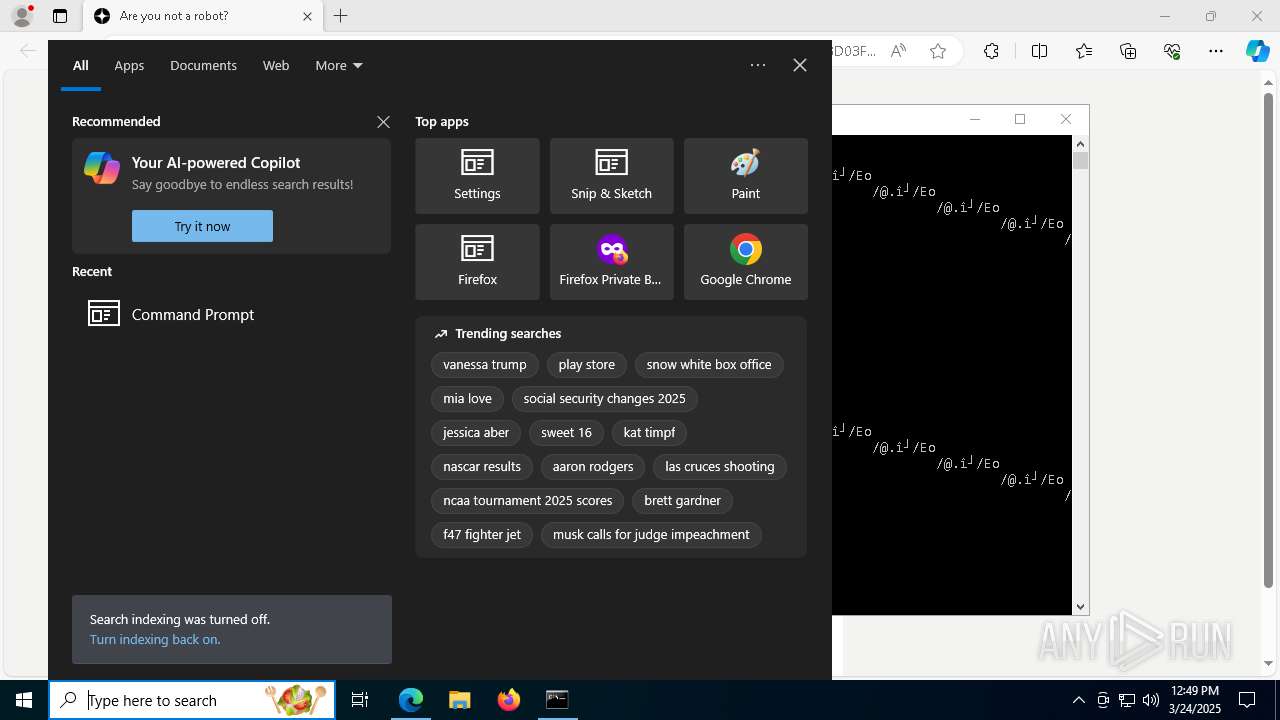Open Edge Settings and more menu
Screen dimensions: 1280x720
pos(1216,51)
